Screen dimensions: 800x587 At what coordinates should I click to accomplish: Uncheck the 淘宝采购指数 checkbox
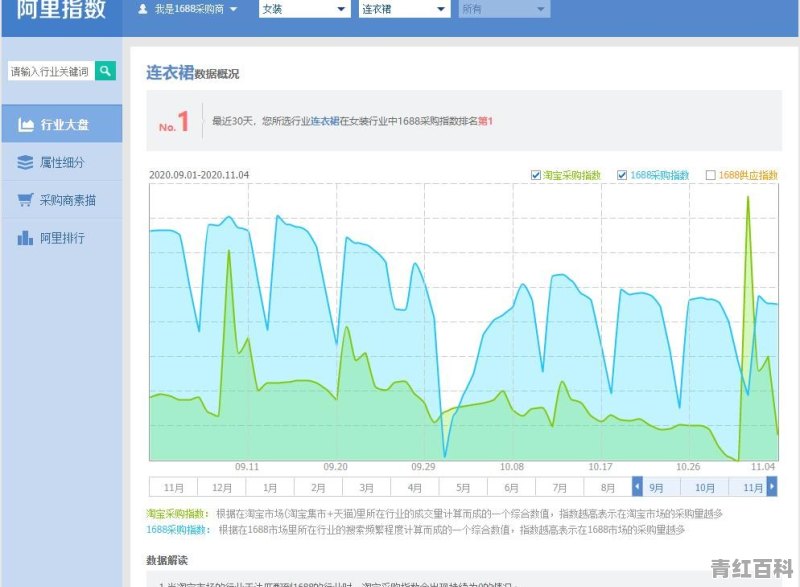536,175
